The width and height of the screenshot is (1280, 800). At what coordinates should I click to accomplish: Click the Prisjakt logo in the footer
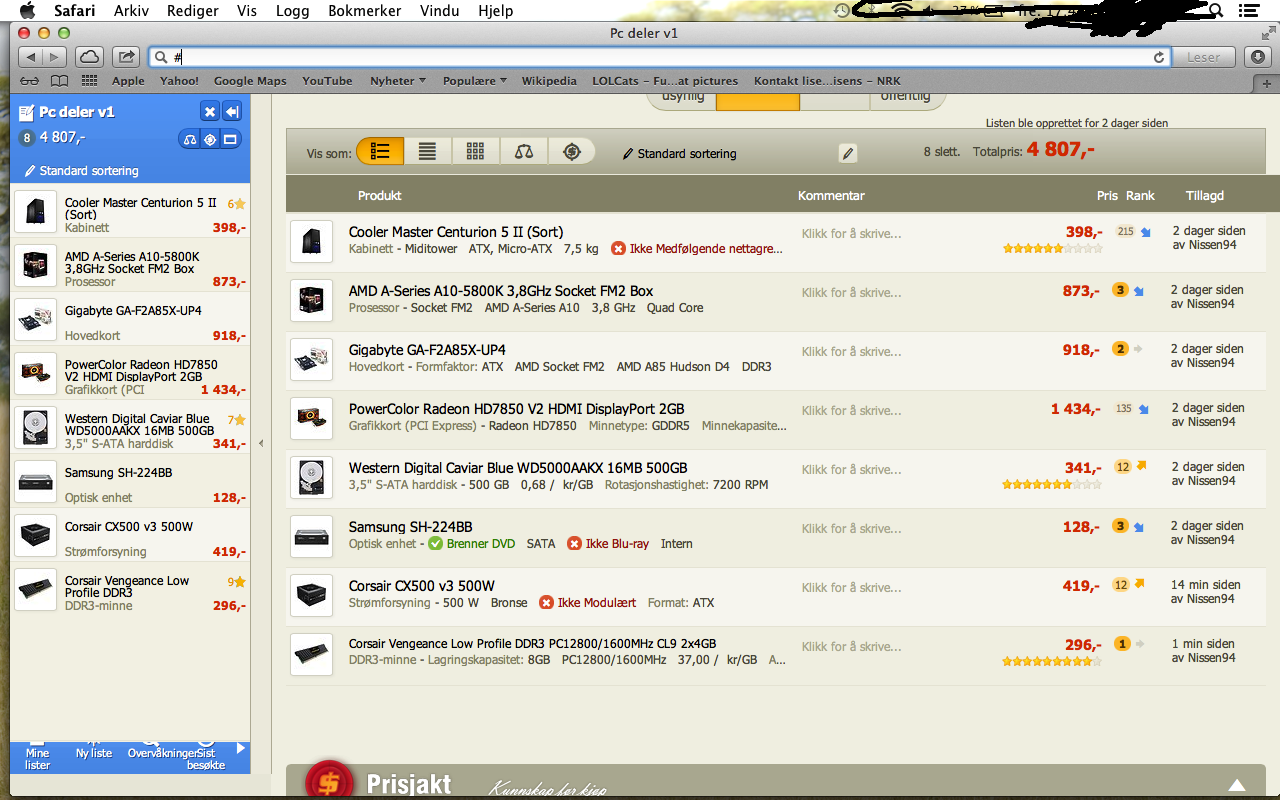tap(379, 783)
